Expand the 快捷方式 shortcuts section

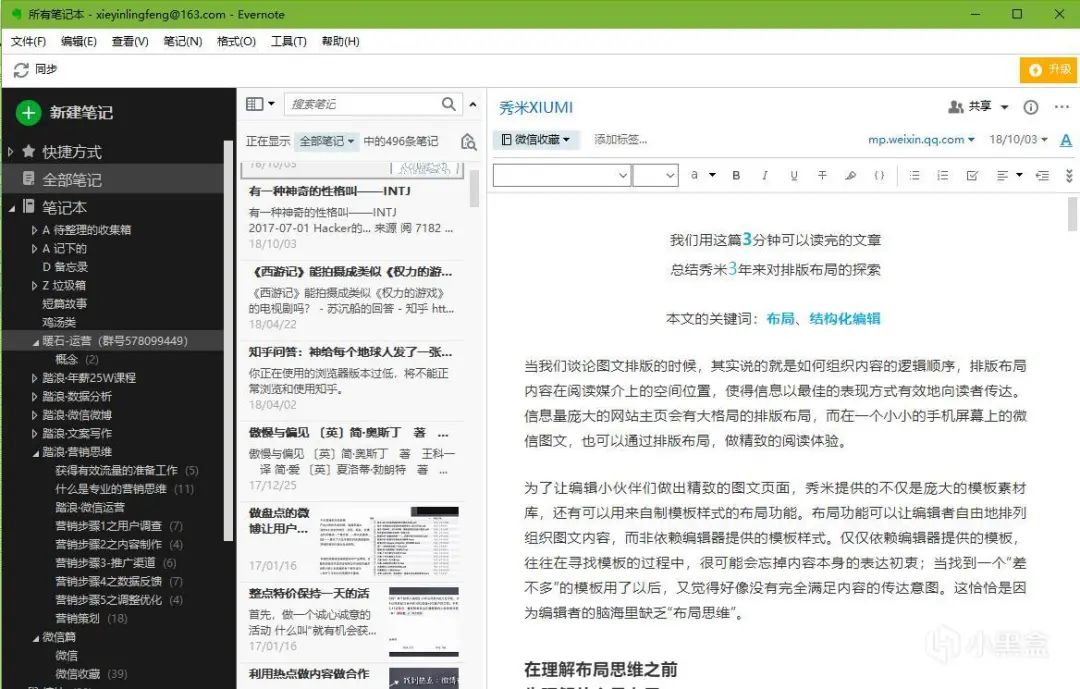pos(10,152)
